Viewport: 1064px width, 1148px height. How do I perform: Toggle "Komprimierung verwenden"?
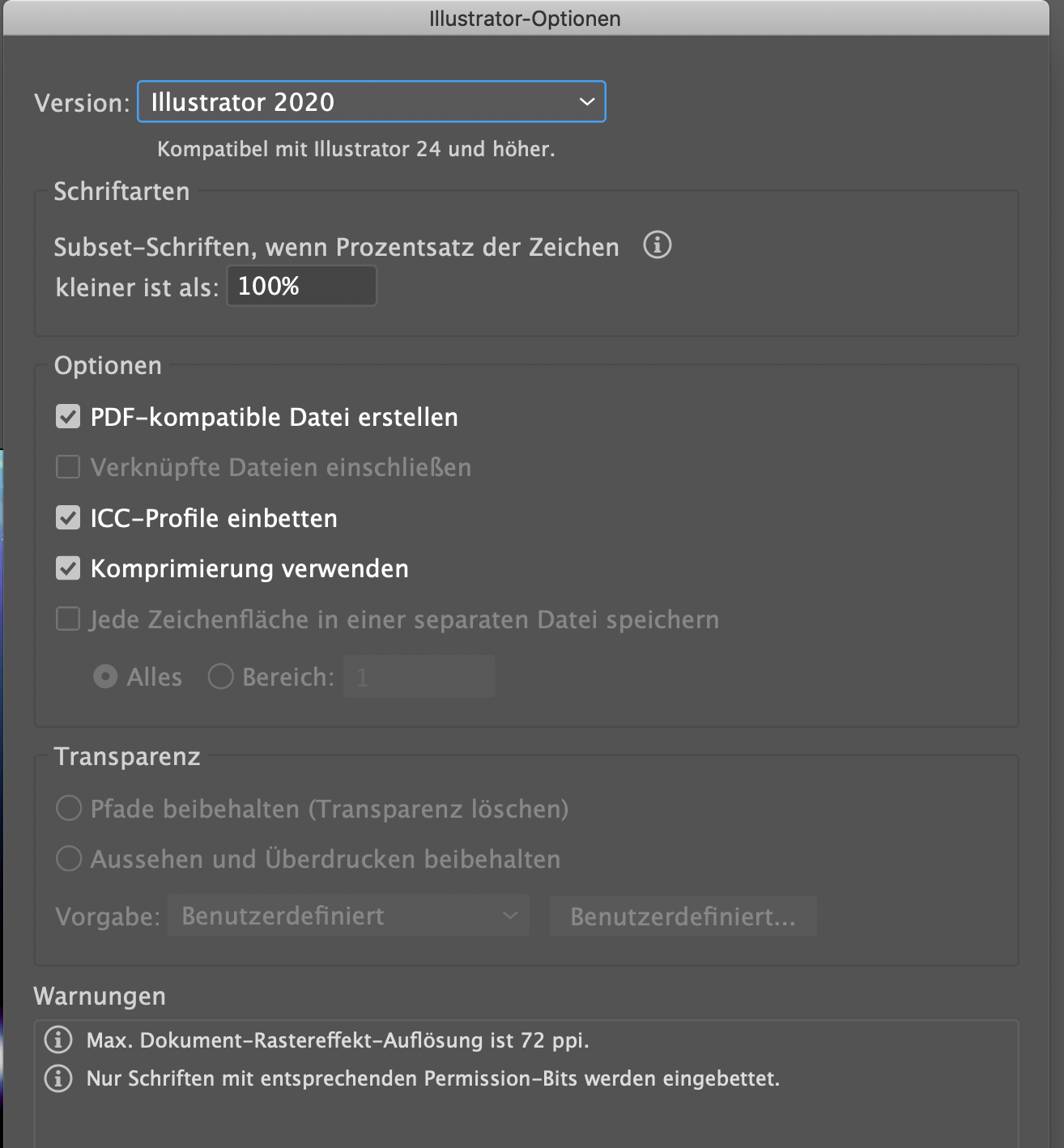click(x=68, y=568)
